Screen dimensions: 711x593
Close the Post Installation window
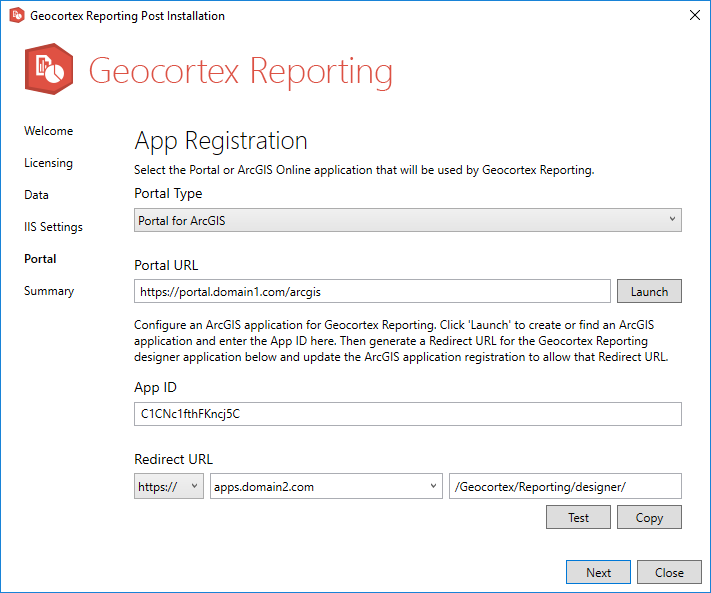click(x=694, y=15)
